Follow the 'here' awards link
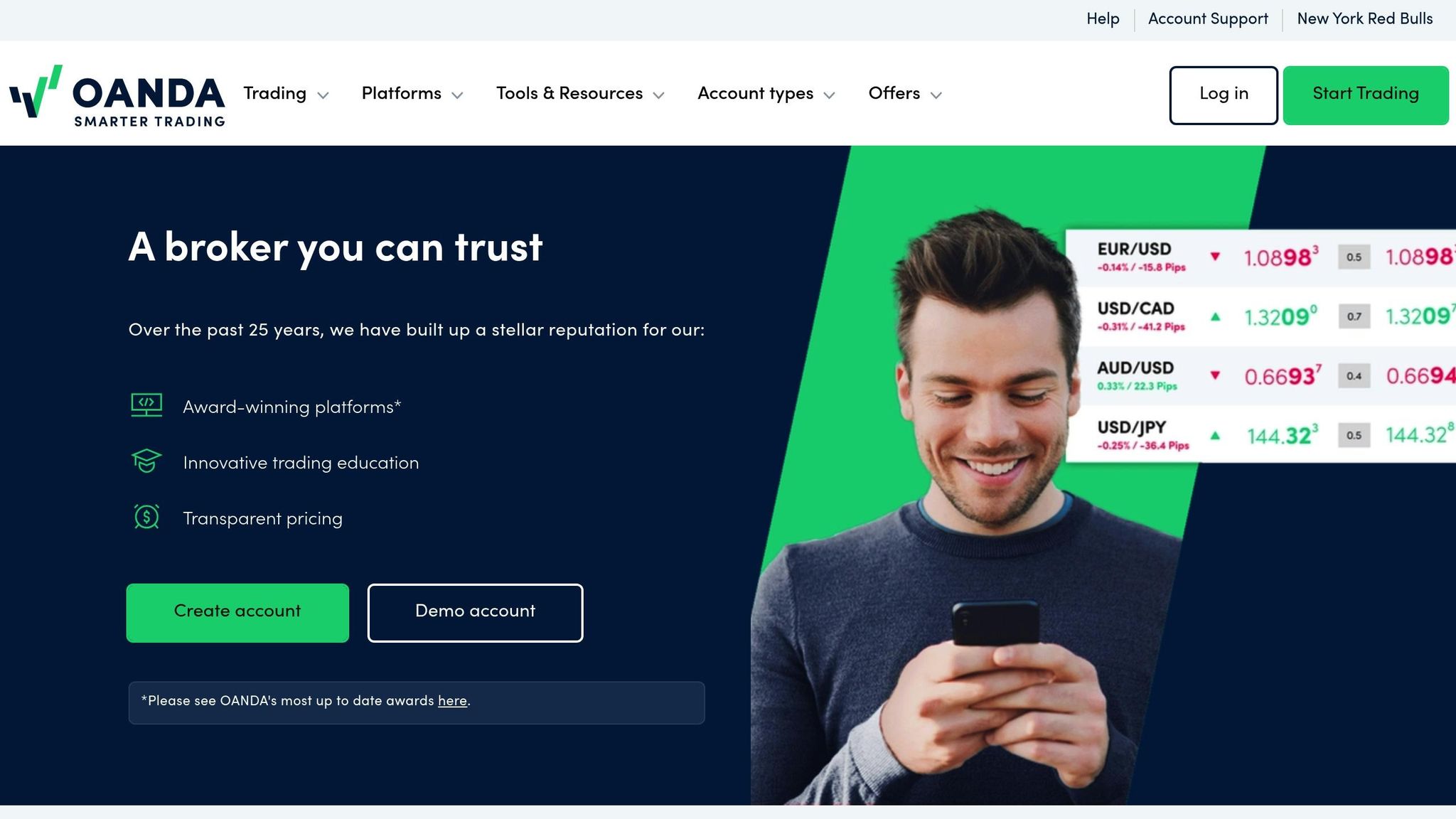Screen dimensions: 1456x819 tap(452, 701)
